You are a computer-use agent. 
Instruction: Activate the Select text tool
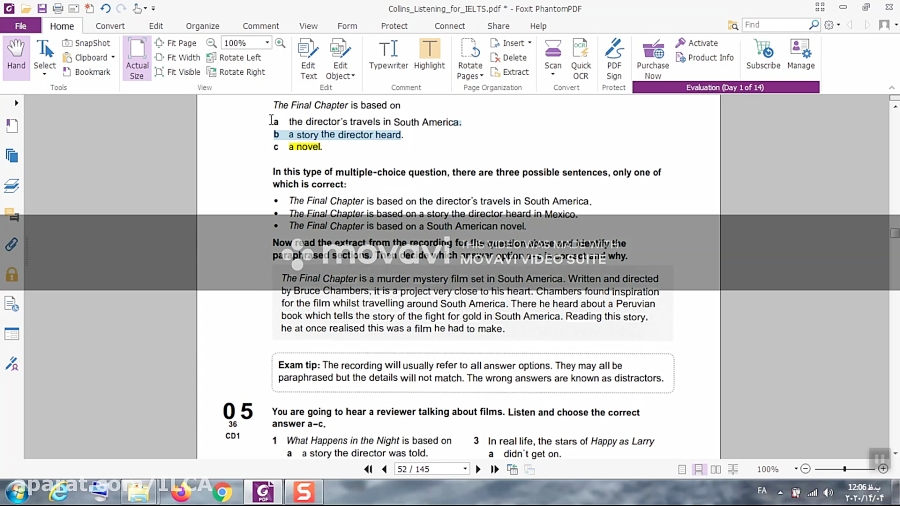coord(45,56)
